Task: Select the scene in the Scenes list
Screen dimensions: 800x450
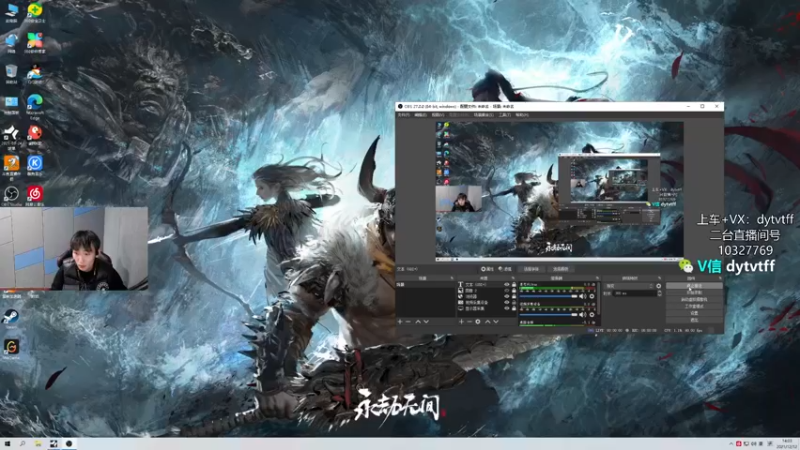Action: click(425, 285)
